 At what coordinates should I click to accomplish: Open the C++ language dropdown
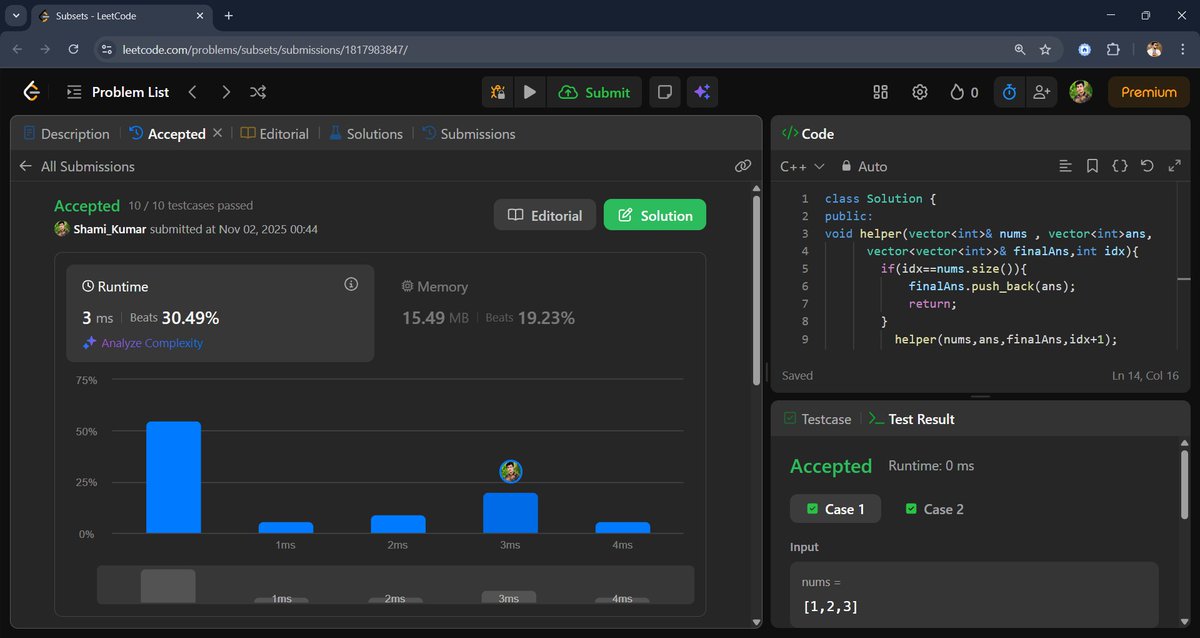click(800, 165)
